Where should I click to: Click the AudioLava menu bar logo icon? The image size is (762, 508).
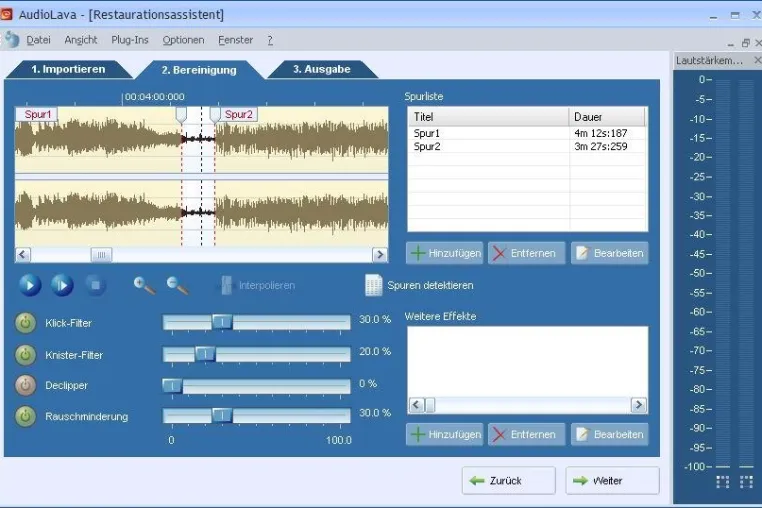coord(11,39)
